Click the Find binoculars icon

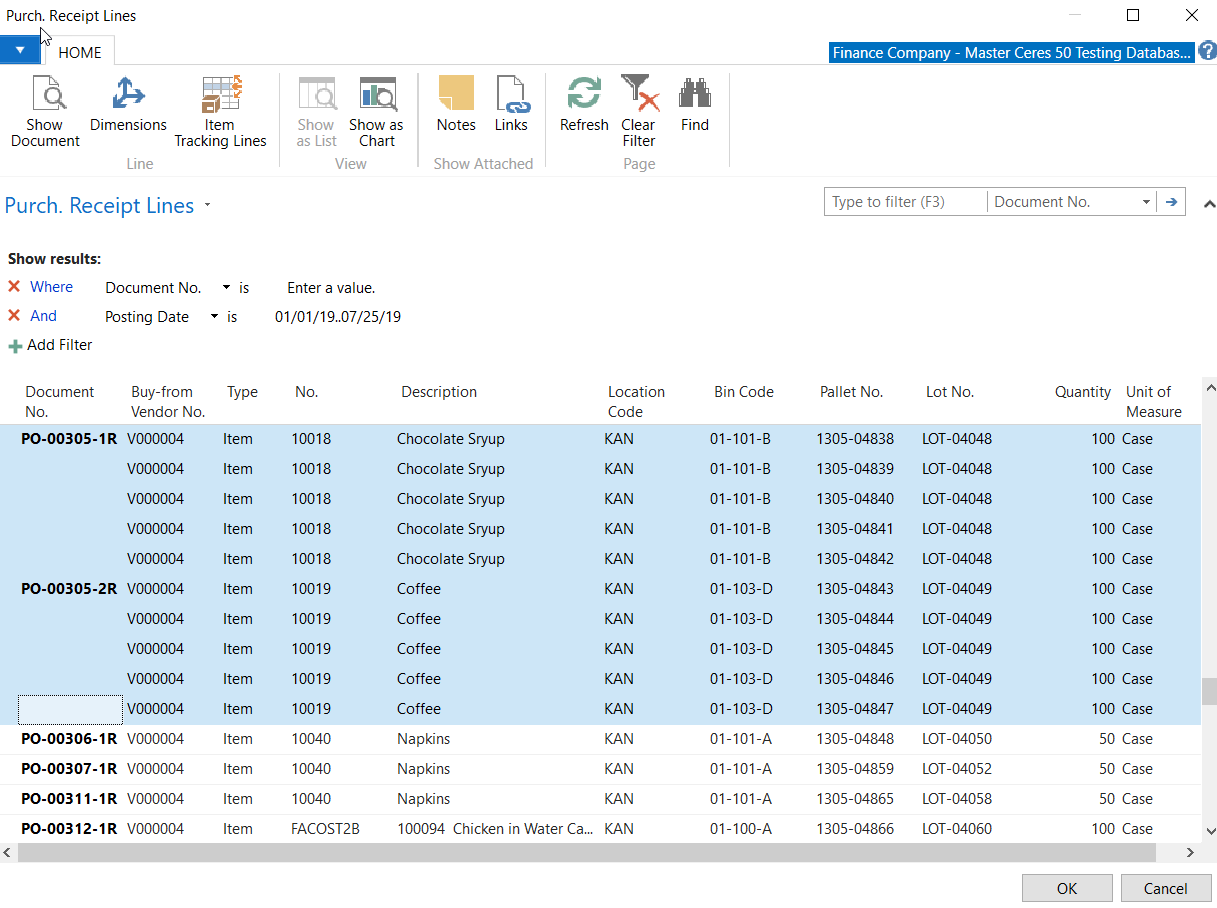point(695,95)
